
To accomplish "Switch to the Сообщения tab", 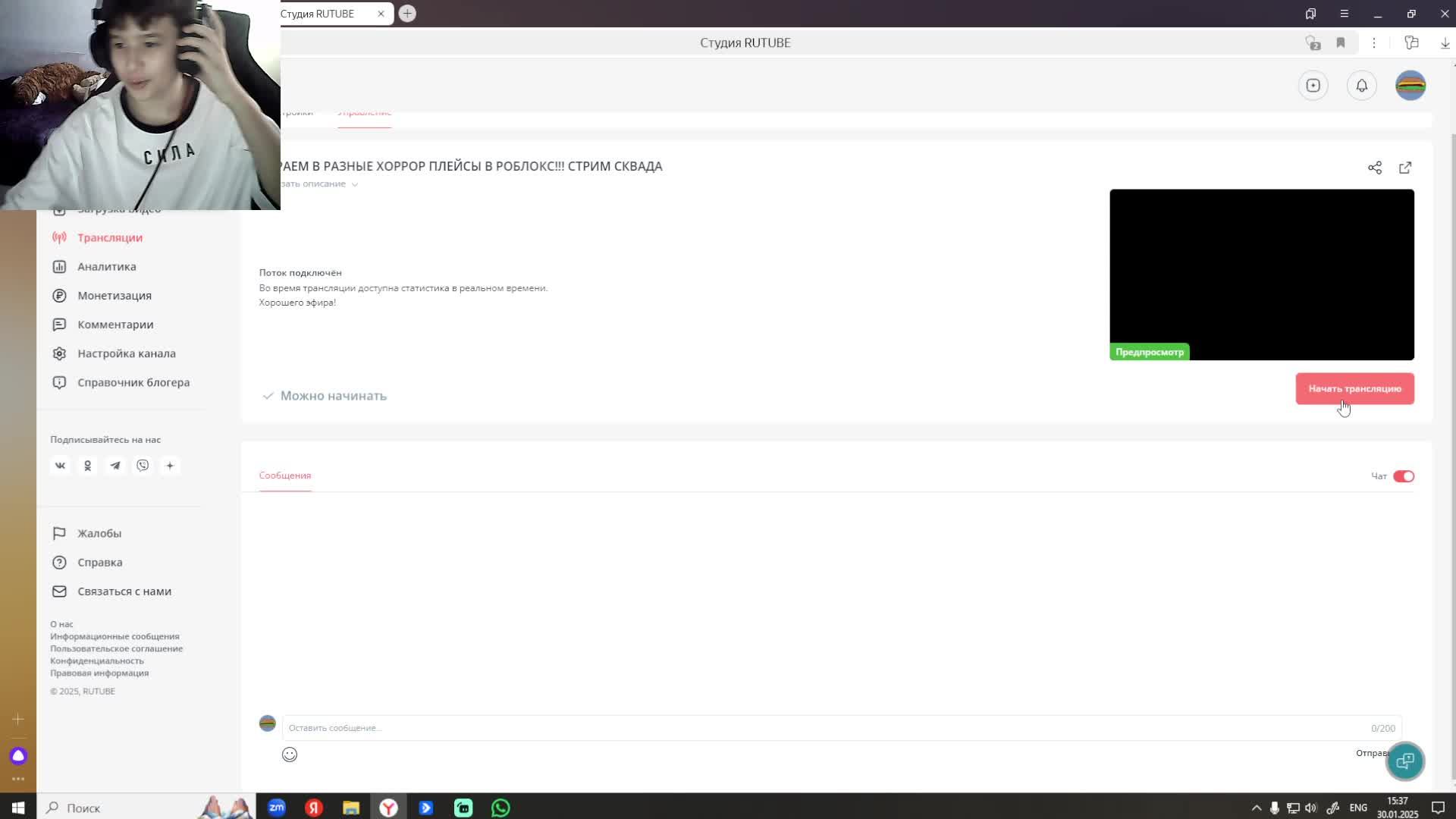I will coord(285,475).
